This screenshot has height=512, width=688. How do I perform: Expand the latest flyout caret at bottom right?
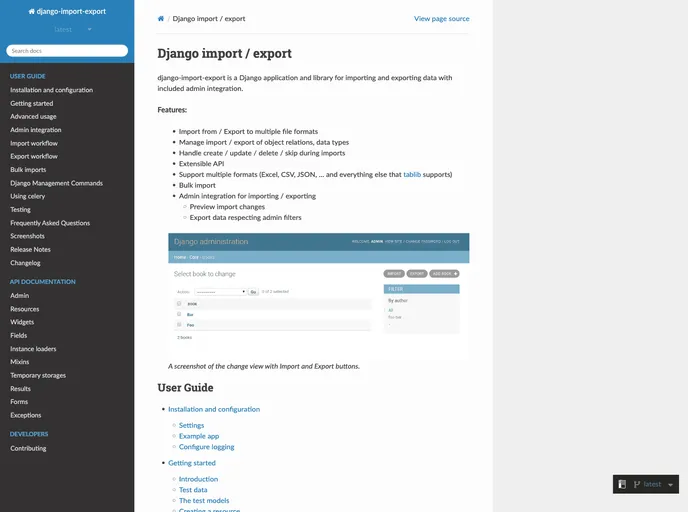(670, 485)
